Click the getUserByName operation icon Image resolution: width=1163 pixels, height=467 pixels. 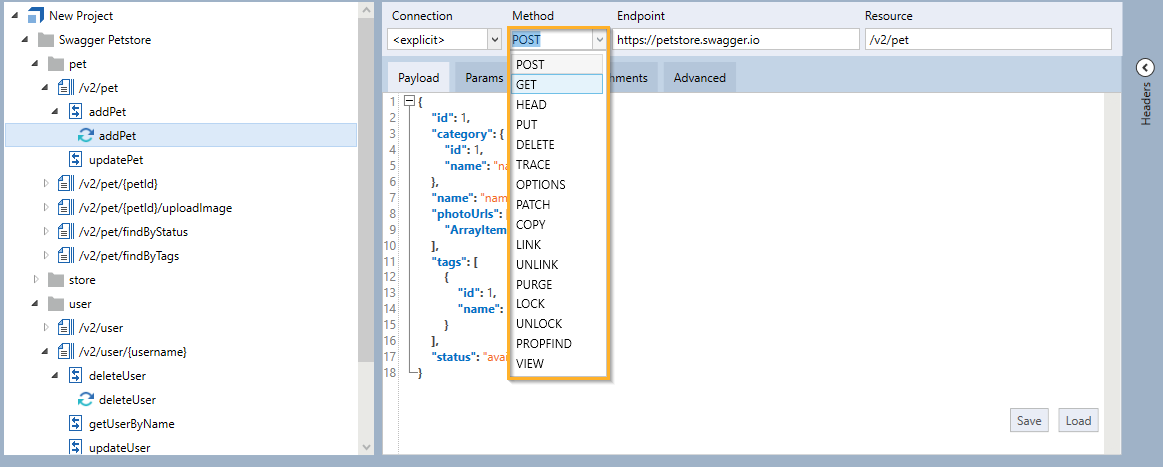[x=76, y=424]
